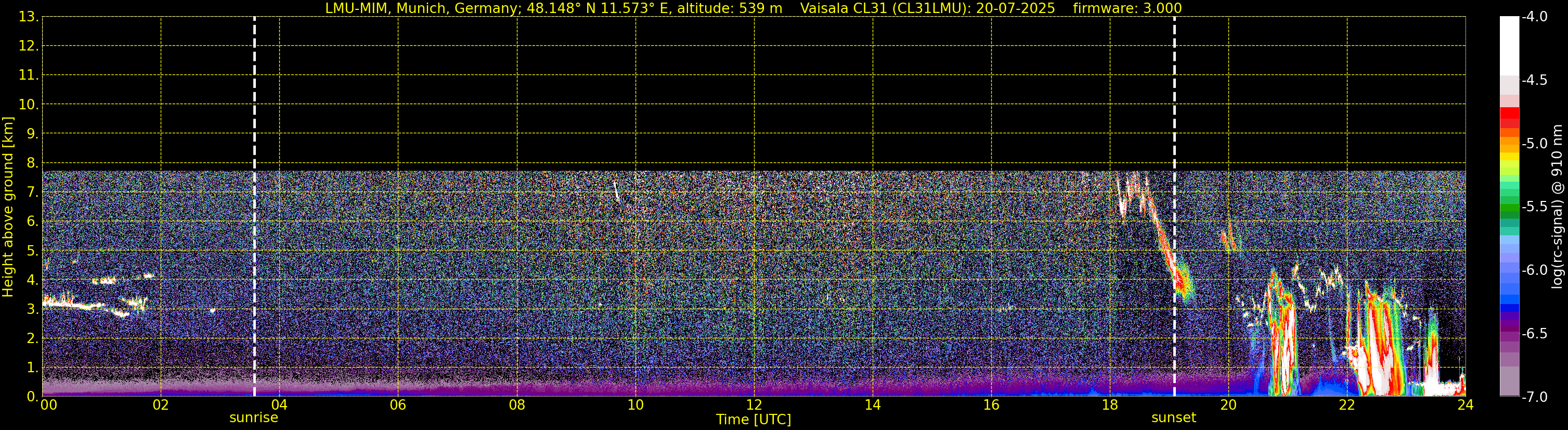
Task: Click the 'sunset' label below the axis
Action: 1173,418
